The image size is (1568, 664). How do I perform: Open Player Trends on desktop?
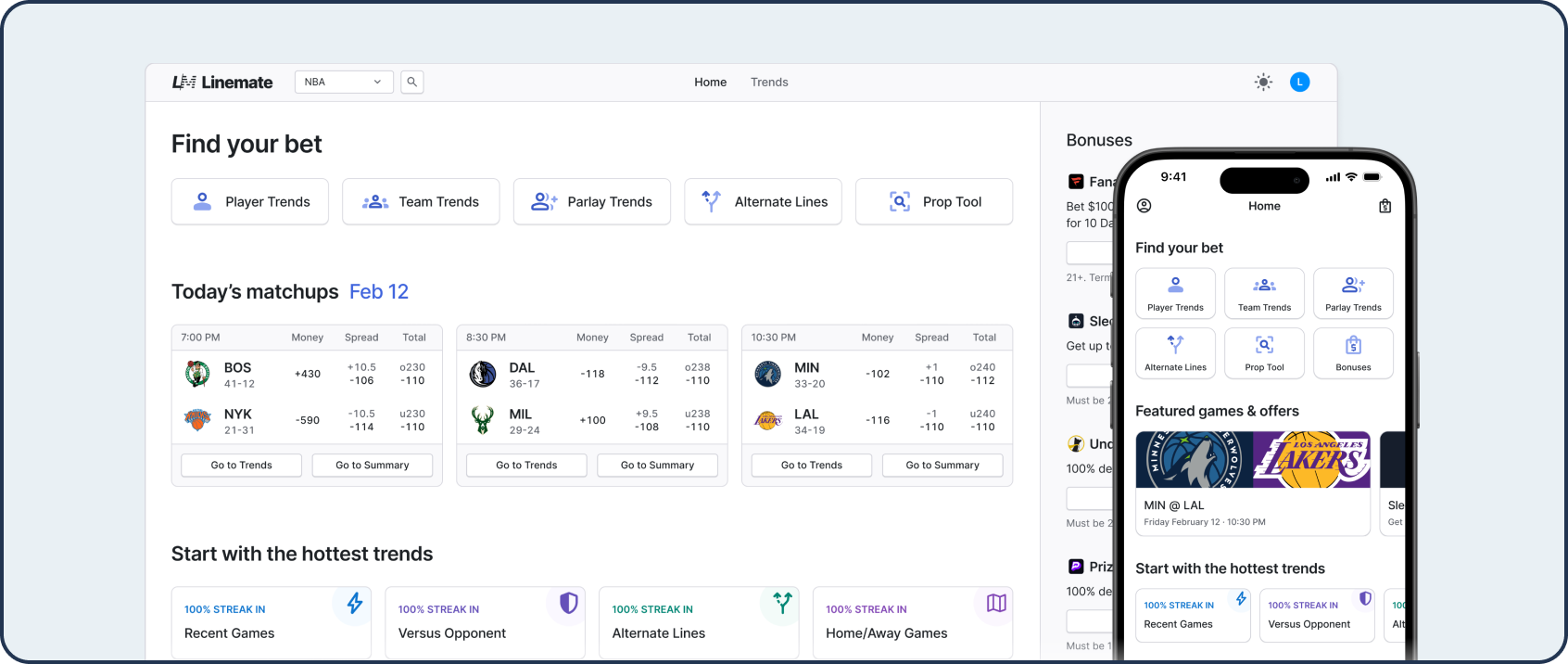tap(250, 201)
